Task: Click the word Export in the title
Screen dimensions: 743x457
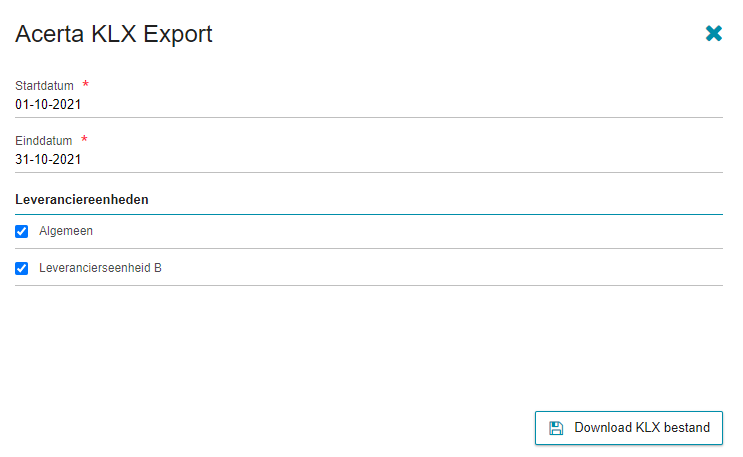Action: (178, 35)
